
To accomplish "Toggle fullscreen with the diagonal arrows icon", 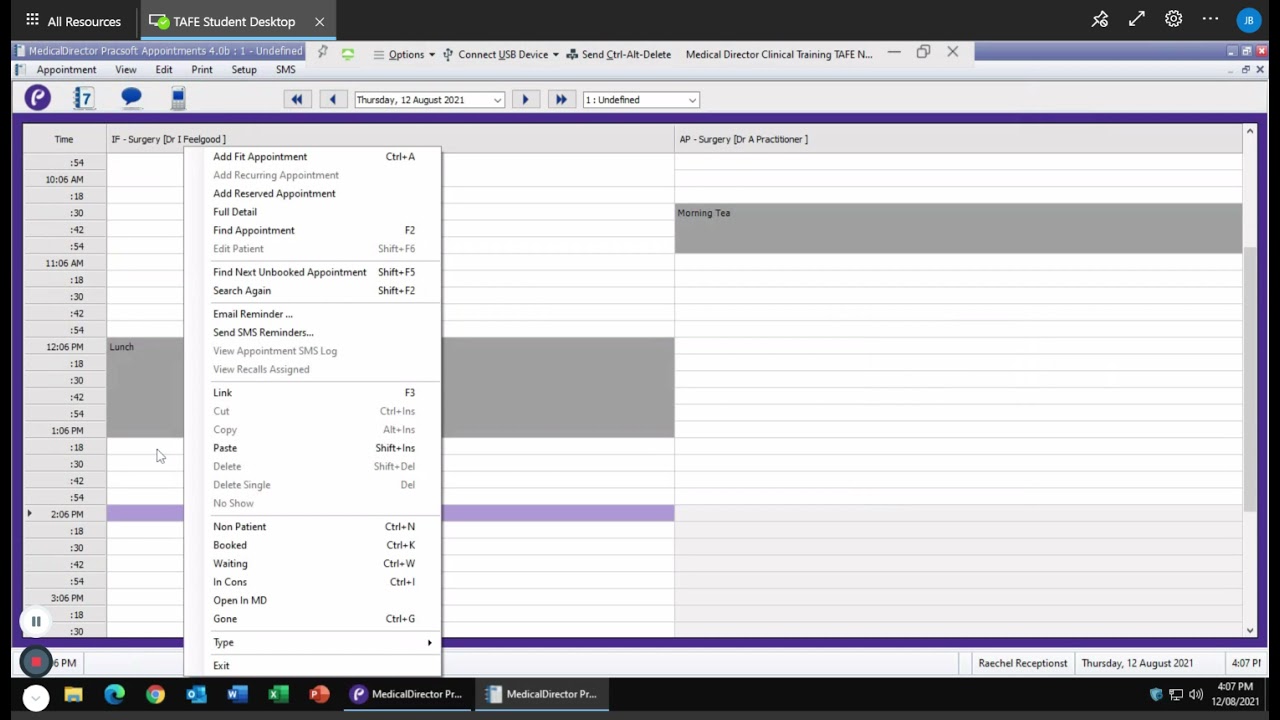I will pyautogui.click(x=1137, y=20).
